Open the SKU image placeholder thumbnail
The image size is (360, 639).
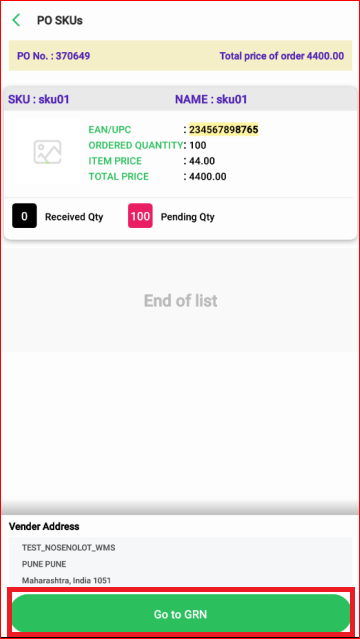(x=47, y=152)
